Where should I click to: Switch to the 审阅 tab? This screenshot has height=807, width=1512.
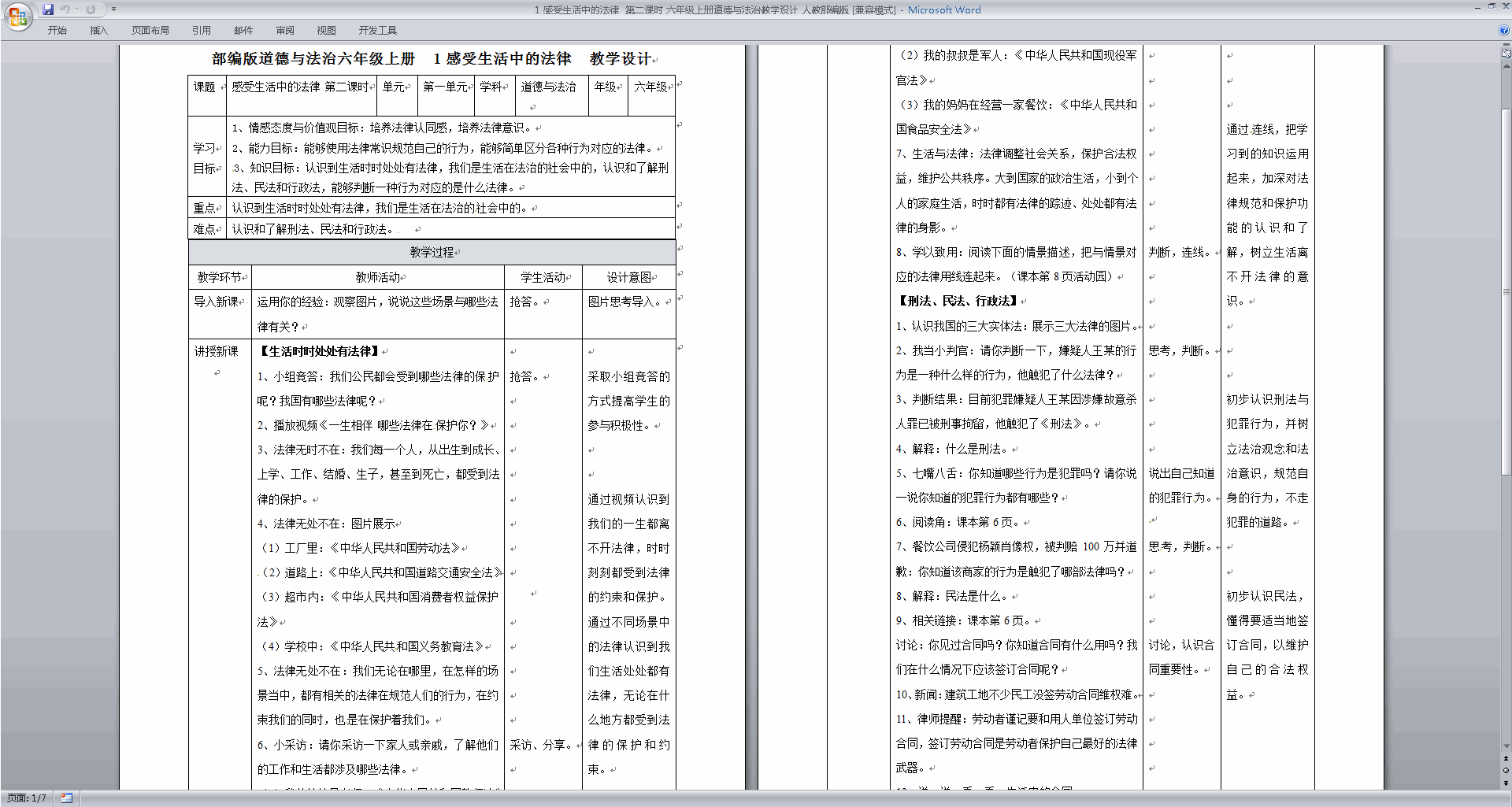tap(285, 30)
